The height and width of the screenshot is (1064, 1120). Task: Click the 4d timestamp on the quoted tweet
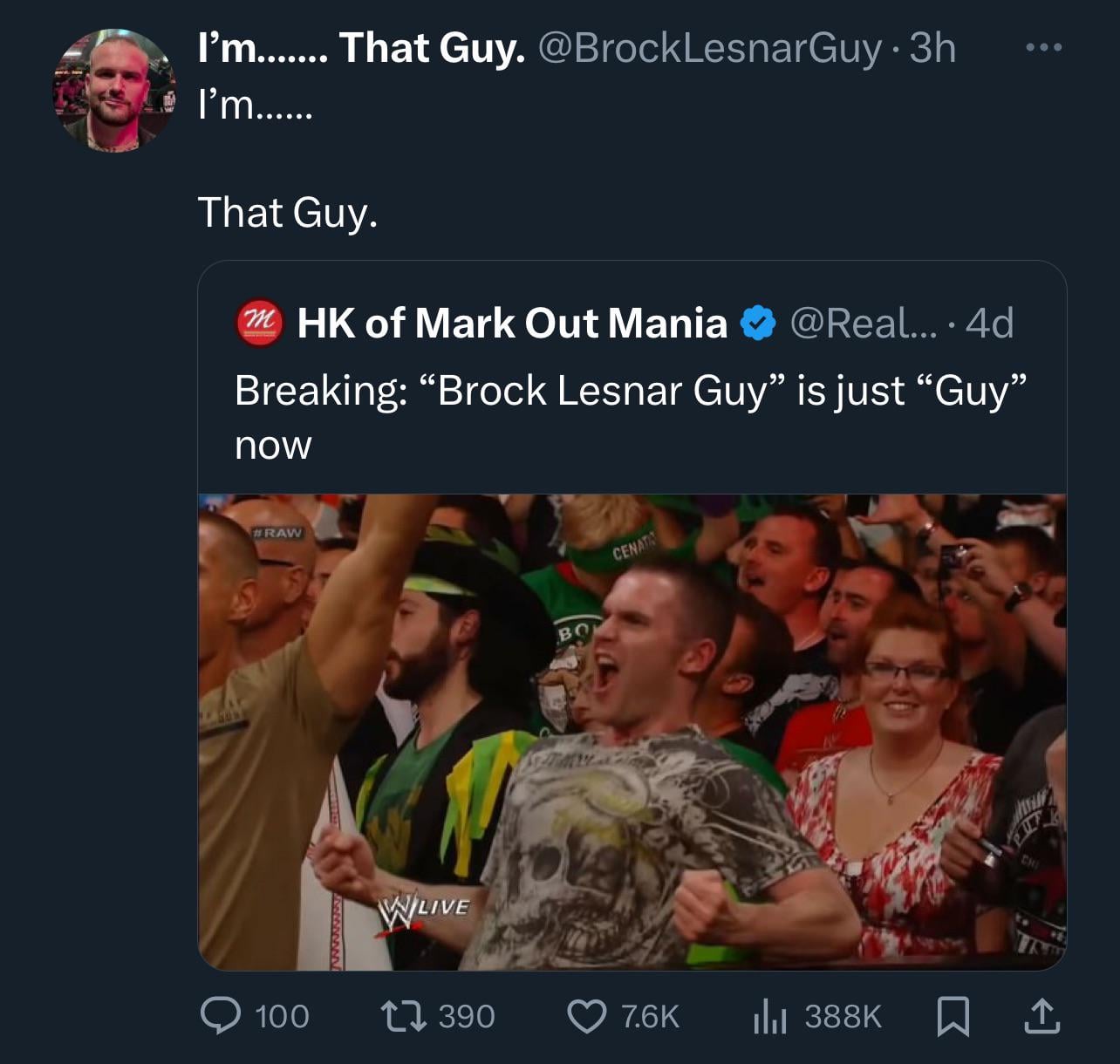pyautogui.click(x=989, y=324)
